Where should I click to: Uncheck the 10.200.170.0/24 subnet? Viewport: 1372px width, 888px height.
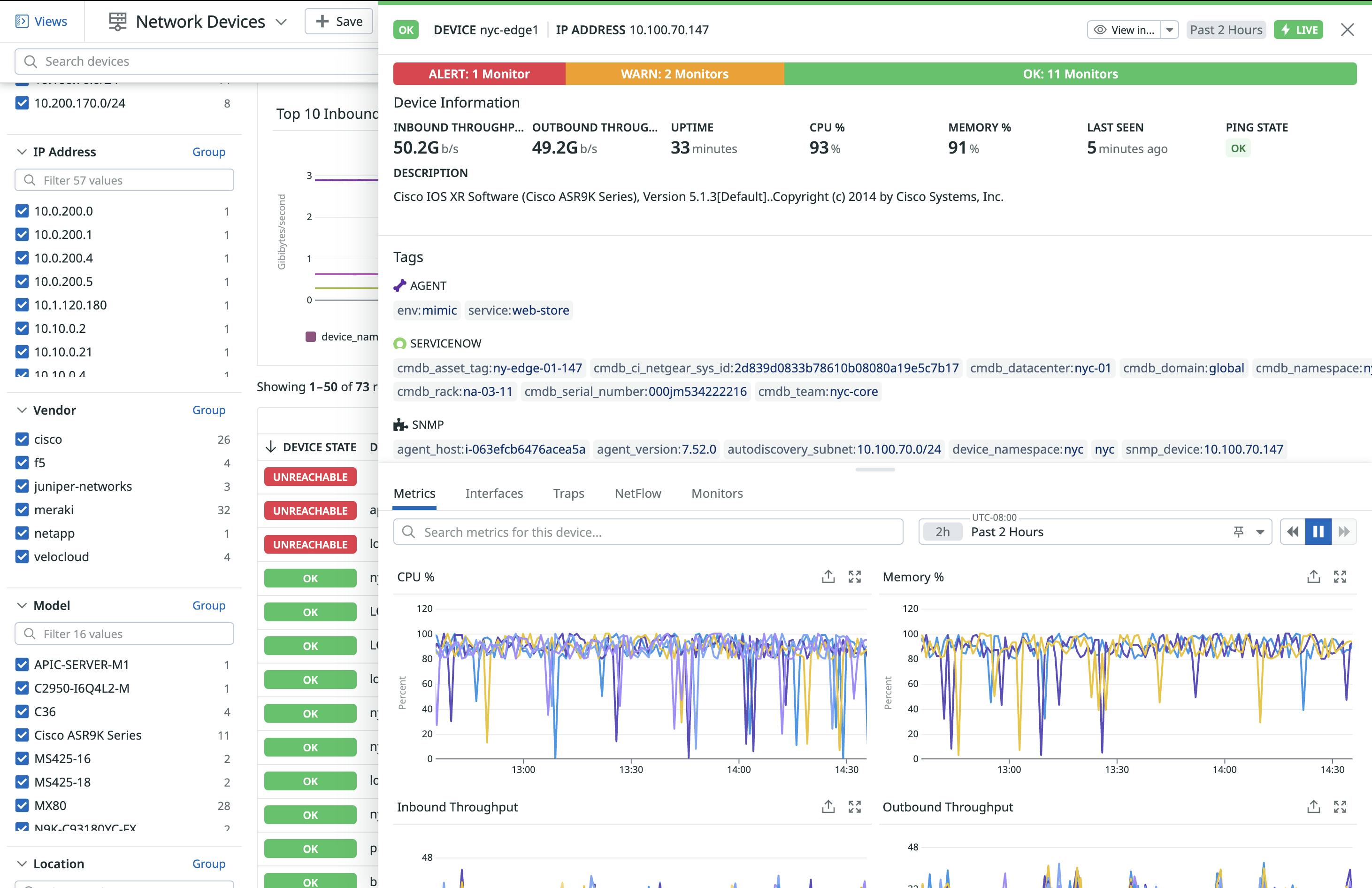coord(21,103)
